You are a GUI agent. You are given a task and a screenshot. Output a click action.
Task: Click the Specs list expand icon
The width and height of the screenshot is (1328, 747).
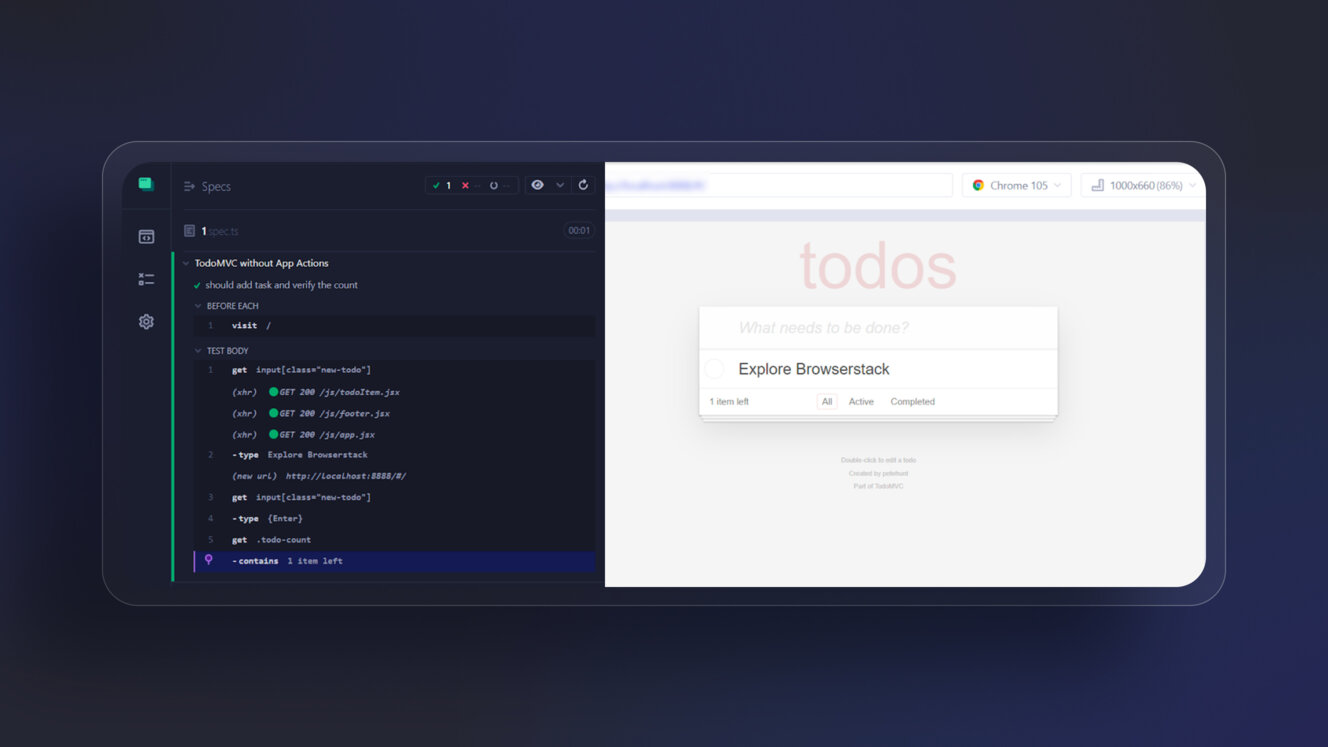[189, 186]
